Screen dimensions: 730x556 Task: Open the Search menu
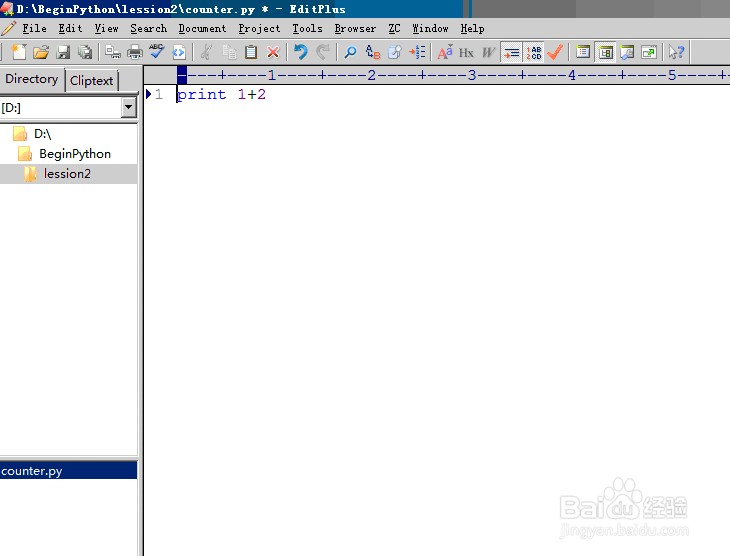[x=149, y=28]
